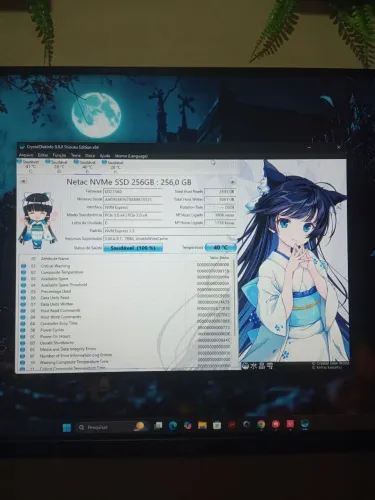
Task: Go to next disk with right arrow
Action: click(232, 182)
